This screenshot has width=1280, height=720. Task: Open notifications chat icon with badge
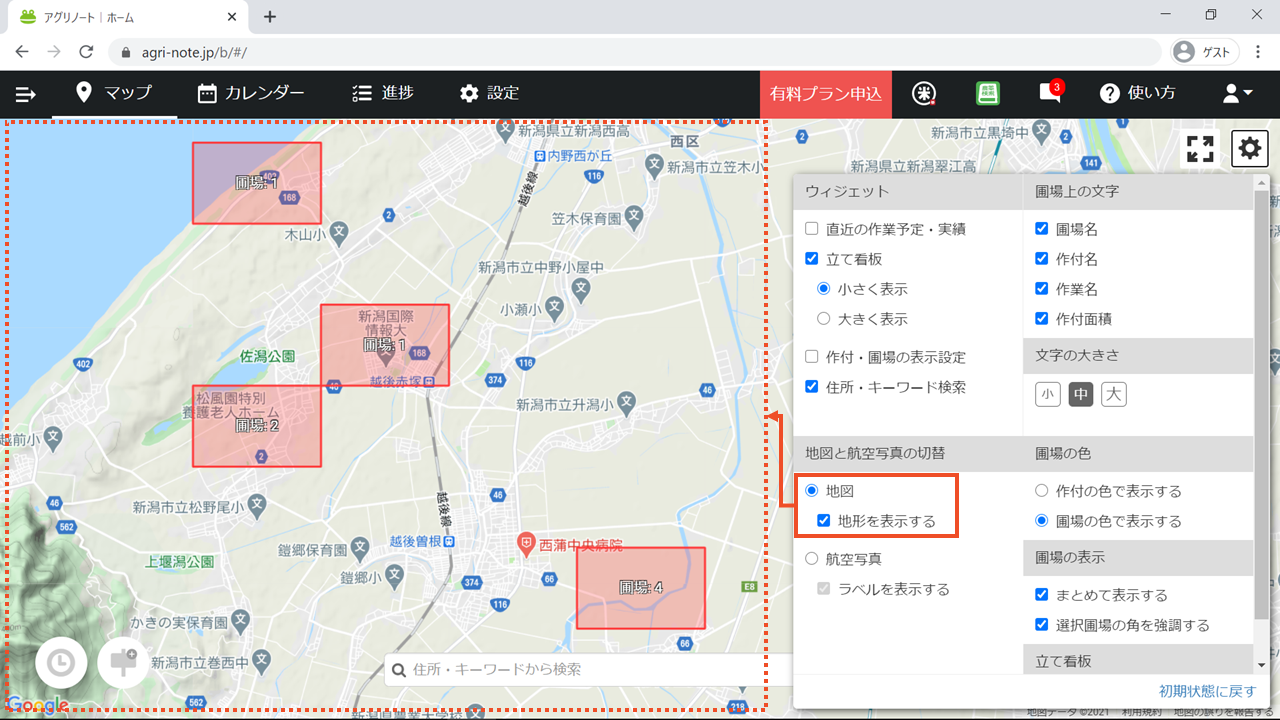1050,93
